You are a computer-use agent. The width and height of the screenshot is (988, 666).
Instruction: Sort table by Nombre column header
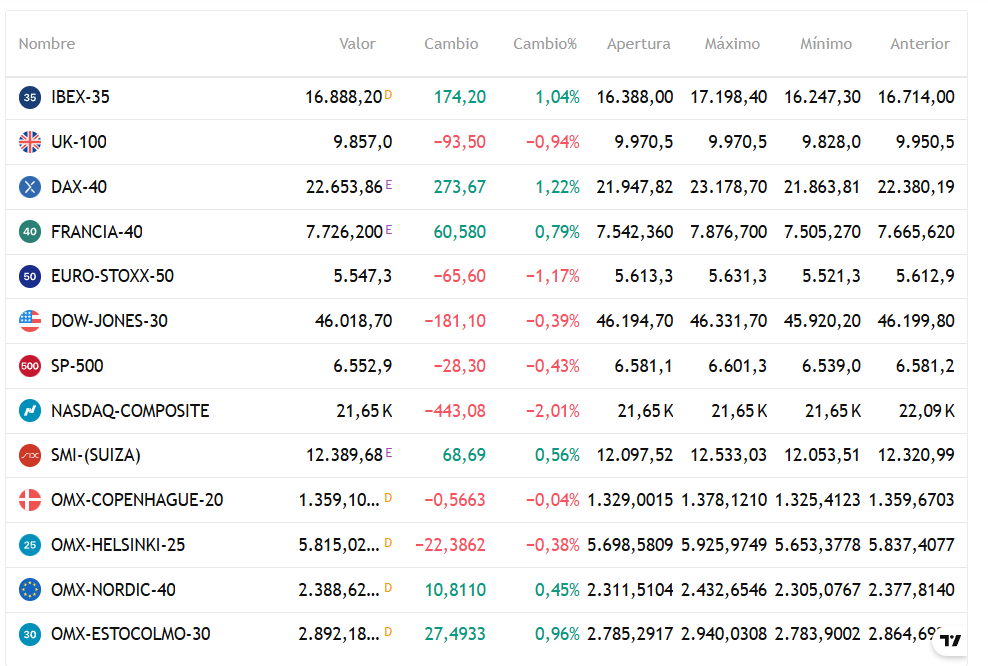tap(47, 44)
